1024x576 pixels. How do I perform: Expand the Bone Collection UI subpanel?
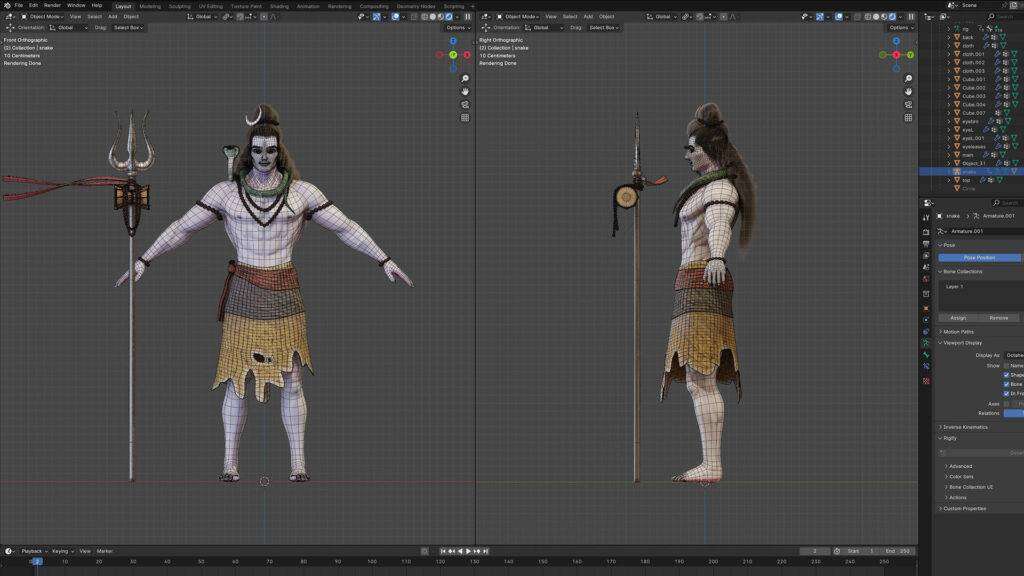pos(969,487)
